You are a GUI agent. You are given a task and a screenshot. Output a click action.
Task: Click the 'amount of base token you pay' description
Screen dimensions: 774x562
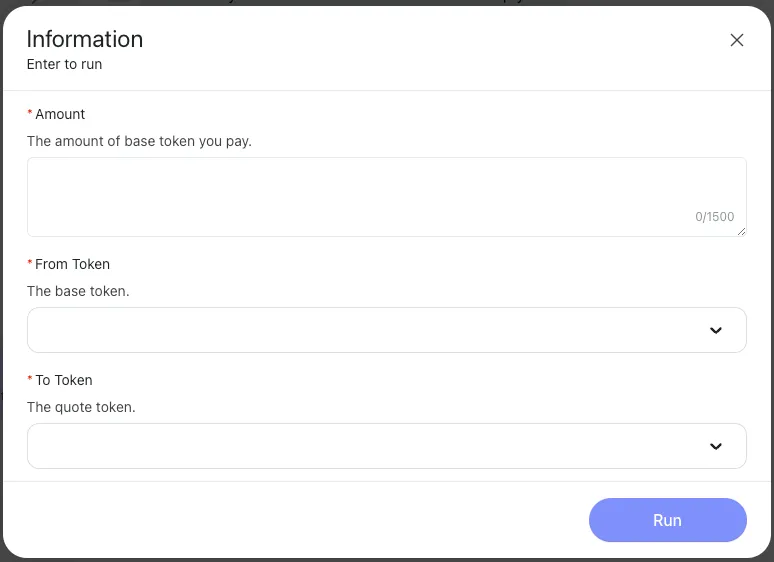(139, 141)
